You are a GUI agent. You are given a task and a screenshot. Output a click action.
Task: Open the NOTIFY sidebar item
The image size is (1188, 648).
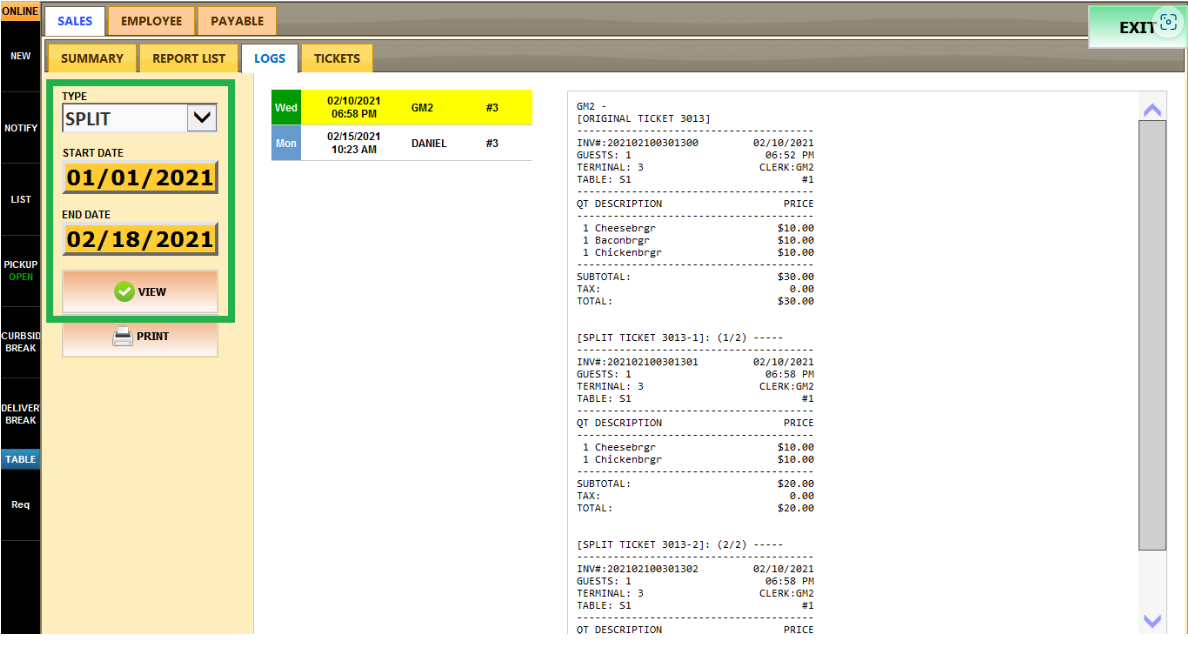coord(20,128)
